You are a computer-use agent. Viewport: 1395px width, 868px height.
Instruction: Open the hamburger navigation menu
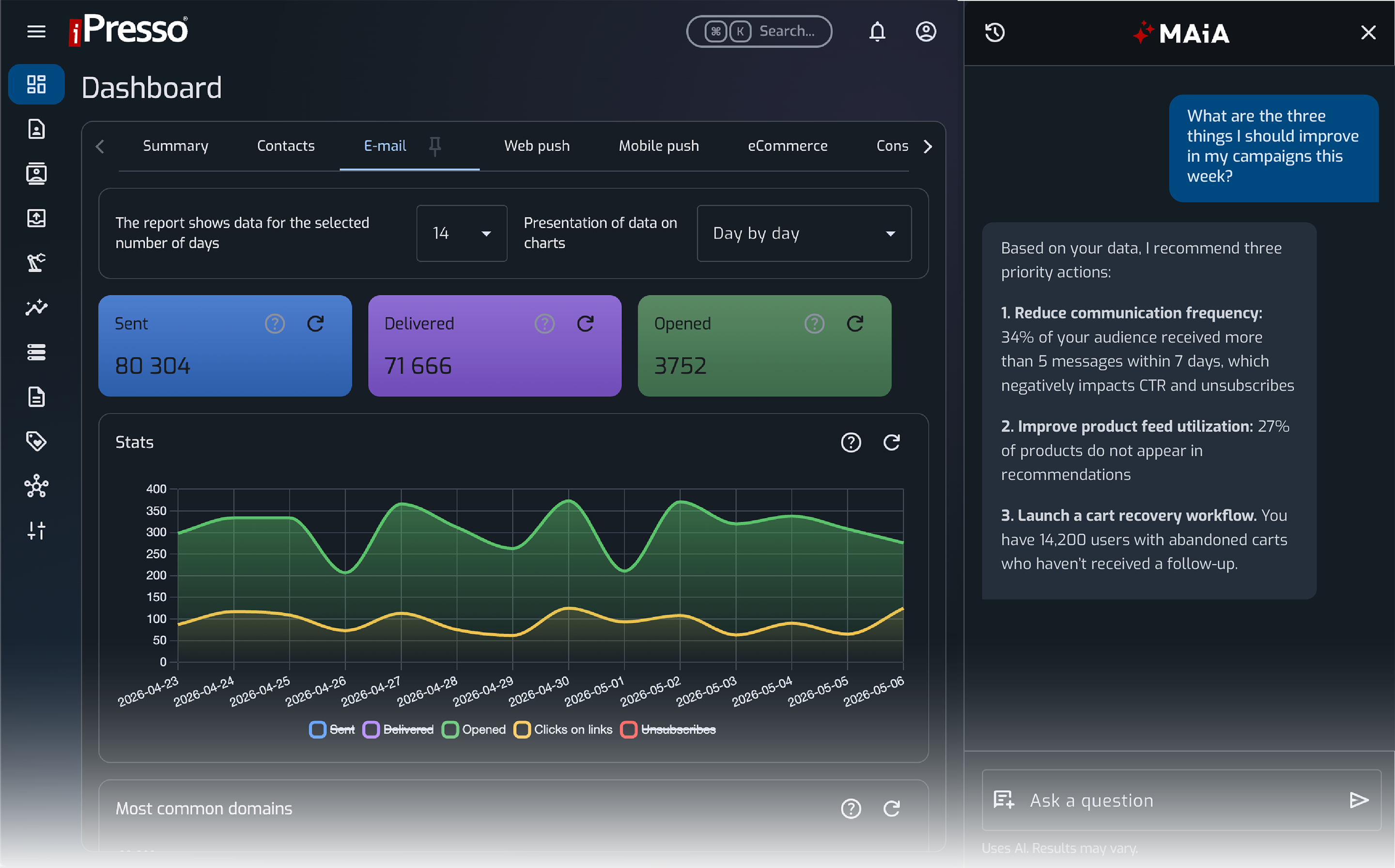tap(36, 31)
